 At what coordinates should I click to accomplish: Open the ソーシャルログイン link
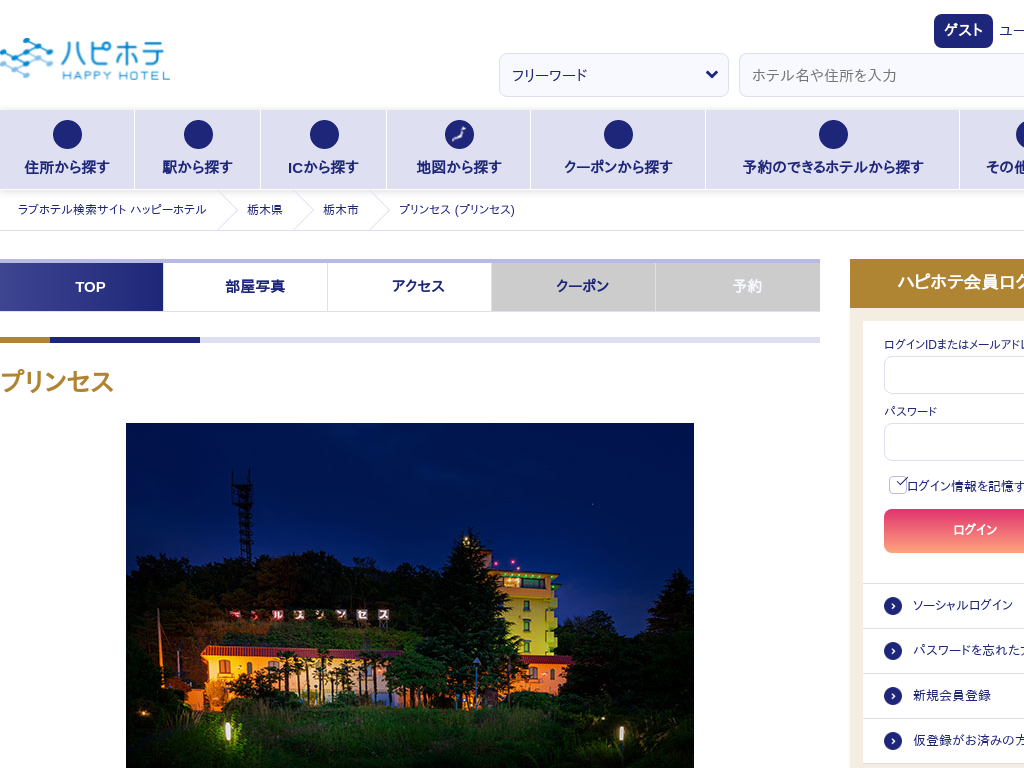pos(963,606)
